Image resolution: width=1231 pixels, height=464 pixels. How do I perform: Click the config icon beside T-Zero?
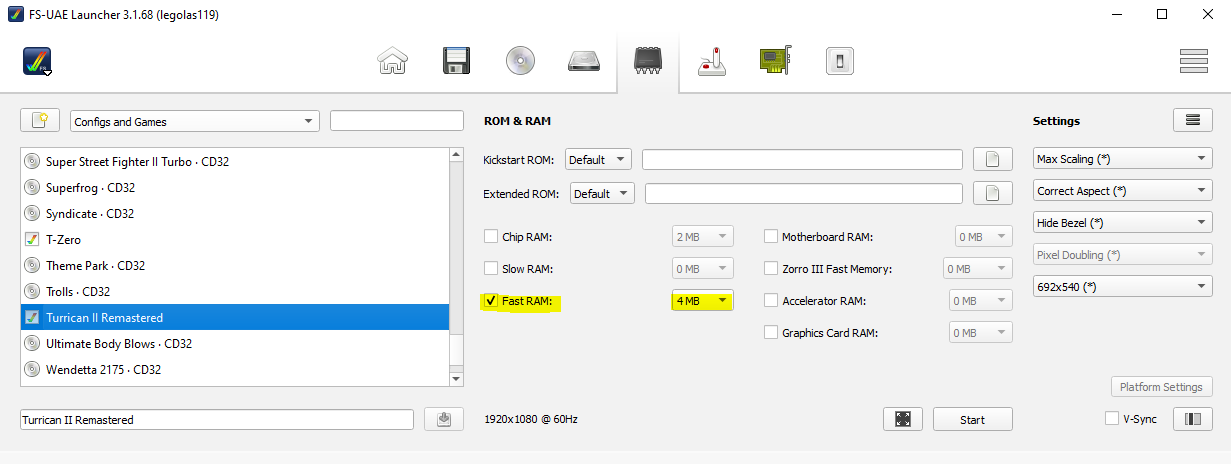(x=32, y=239)
